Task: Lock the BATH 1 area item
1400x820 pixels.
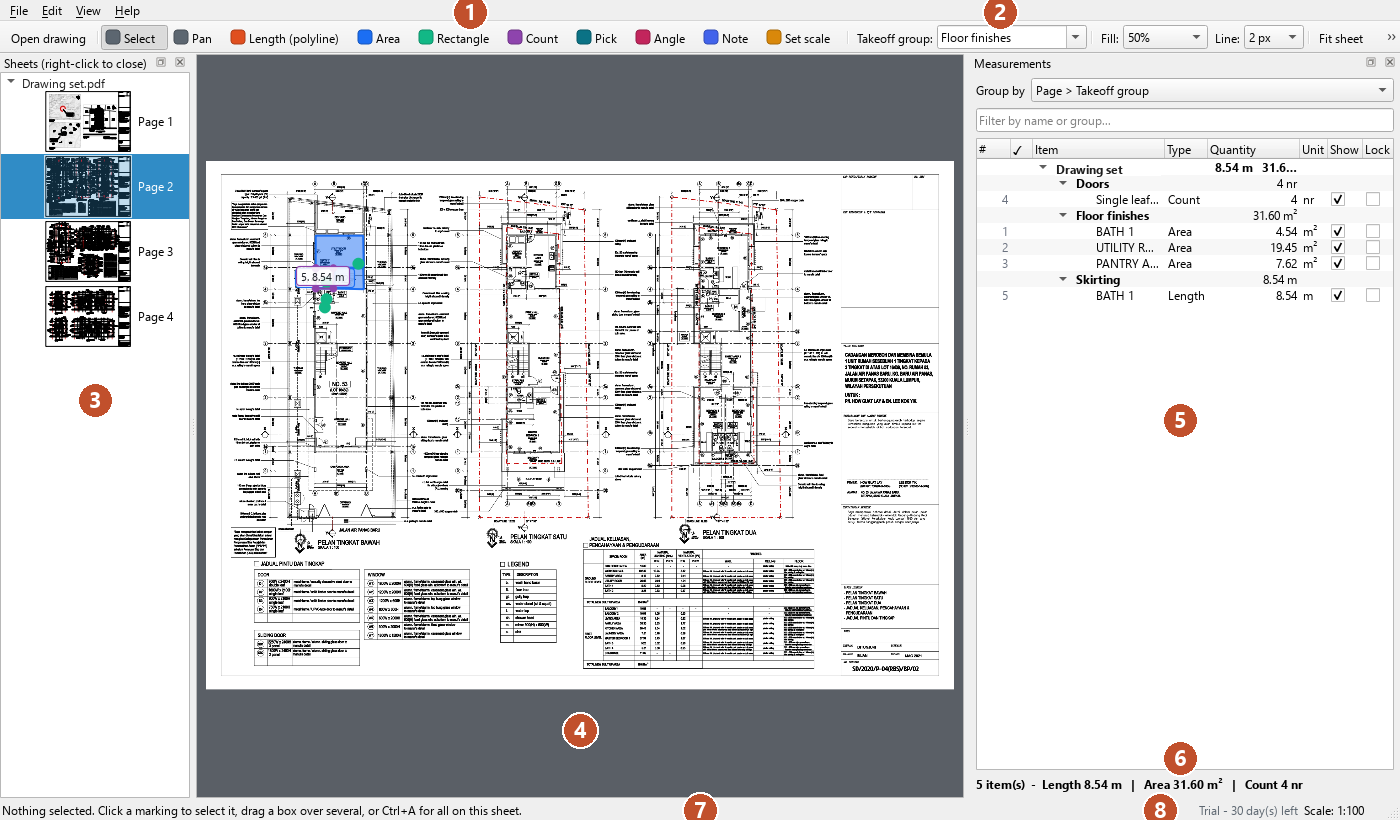Action: pyautogui.click(x=1373, y=232)
